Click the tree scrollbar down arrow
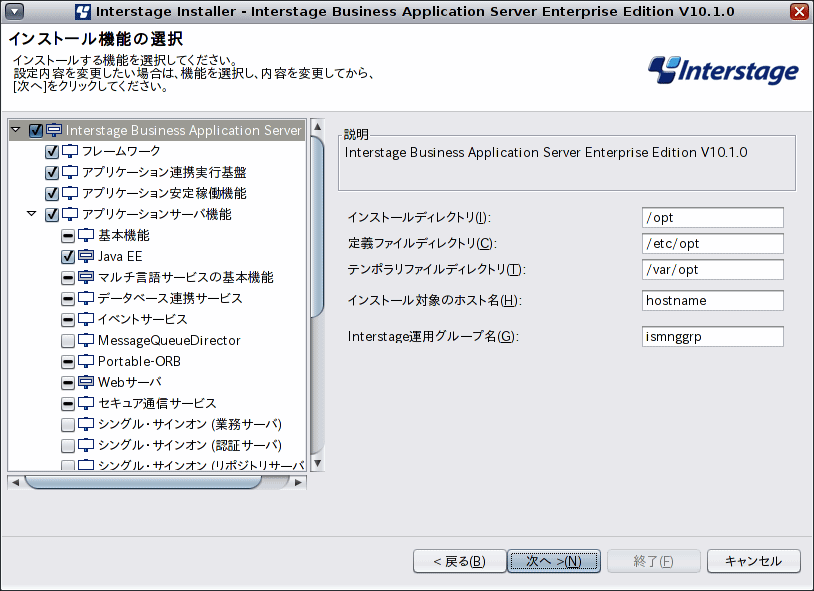814x591 pixels. [318, 463]
